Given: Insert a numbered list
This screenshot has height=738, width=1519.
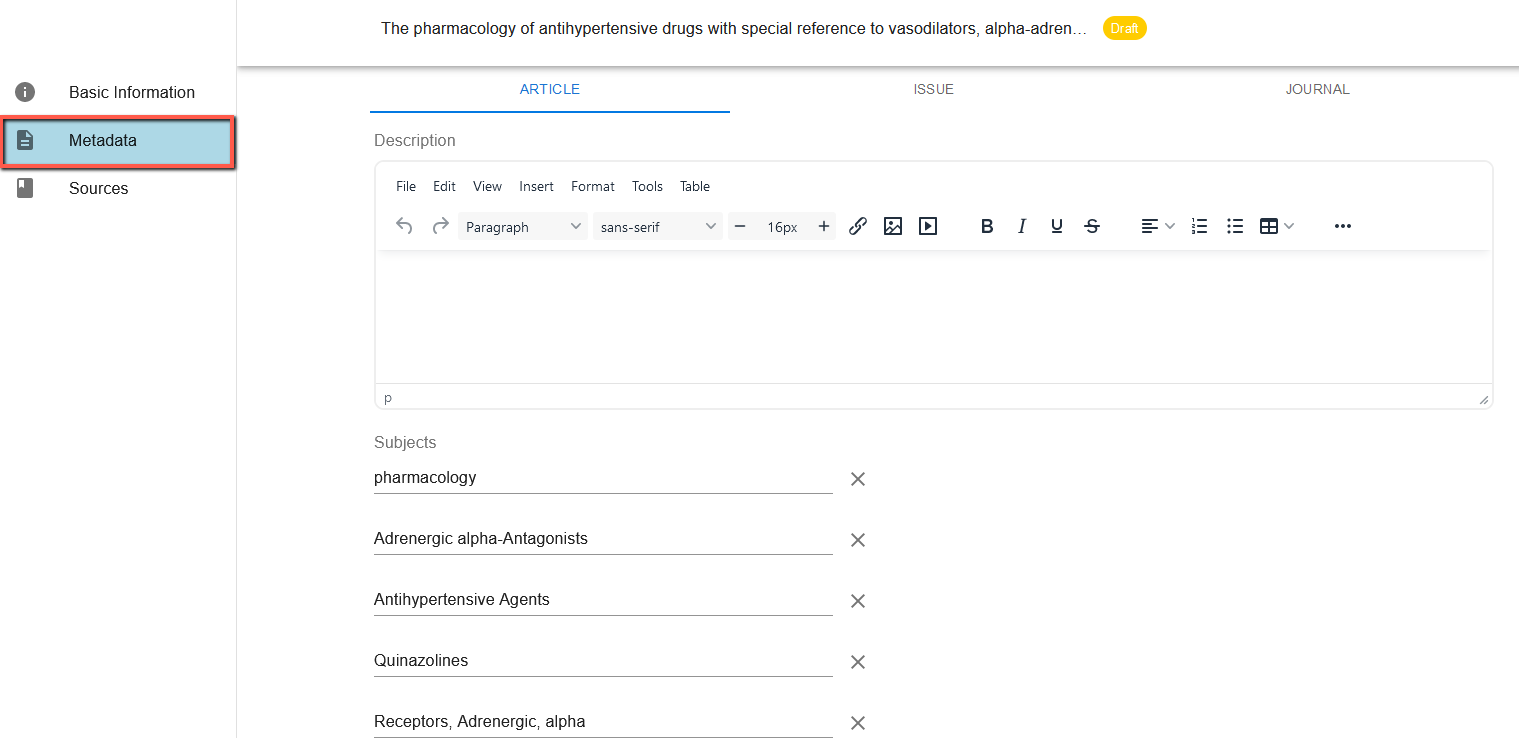Looking at the screenshot, I should pos(1200,226).
